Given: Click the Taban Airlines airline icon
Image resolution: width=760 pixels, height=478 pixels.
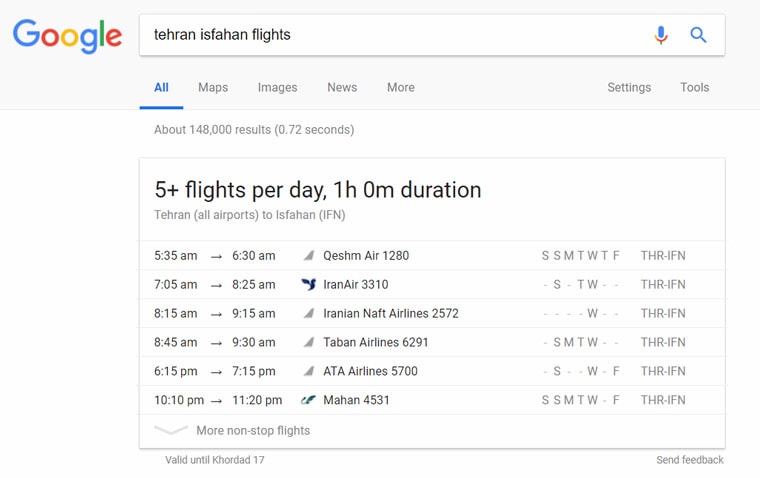Looking at the screenshot, I should click(309, 342).
